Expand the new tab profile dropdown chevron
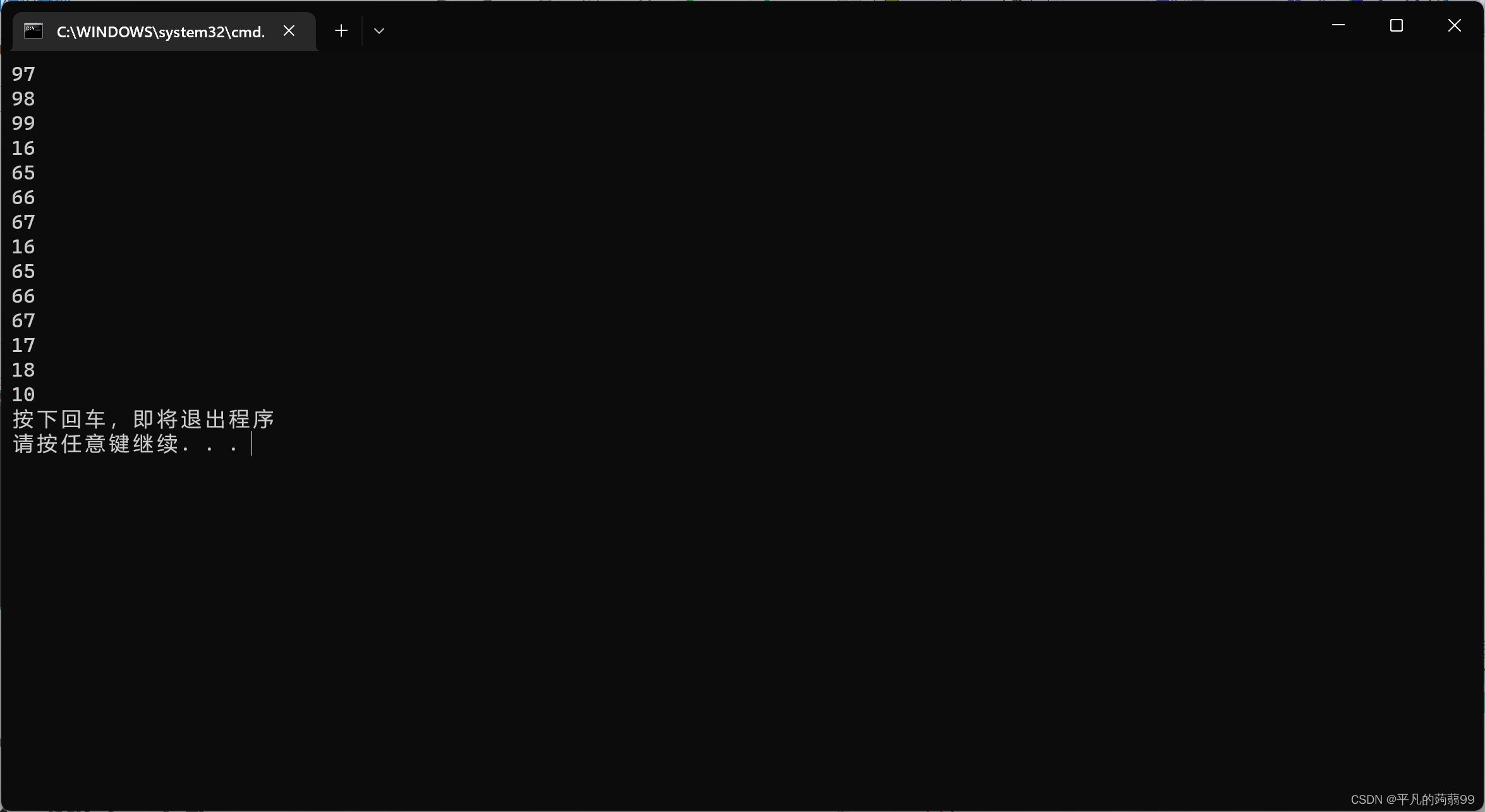1485x812 pixels. point(379,30)
